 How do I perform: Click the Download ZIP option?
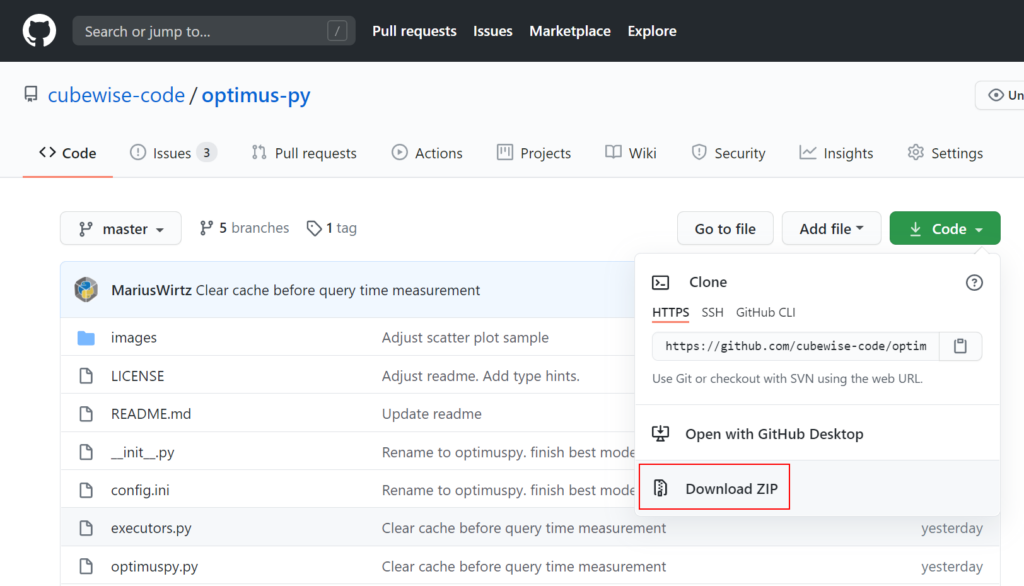[x=730, y=489]
